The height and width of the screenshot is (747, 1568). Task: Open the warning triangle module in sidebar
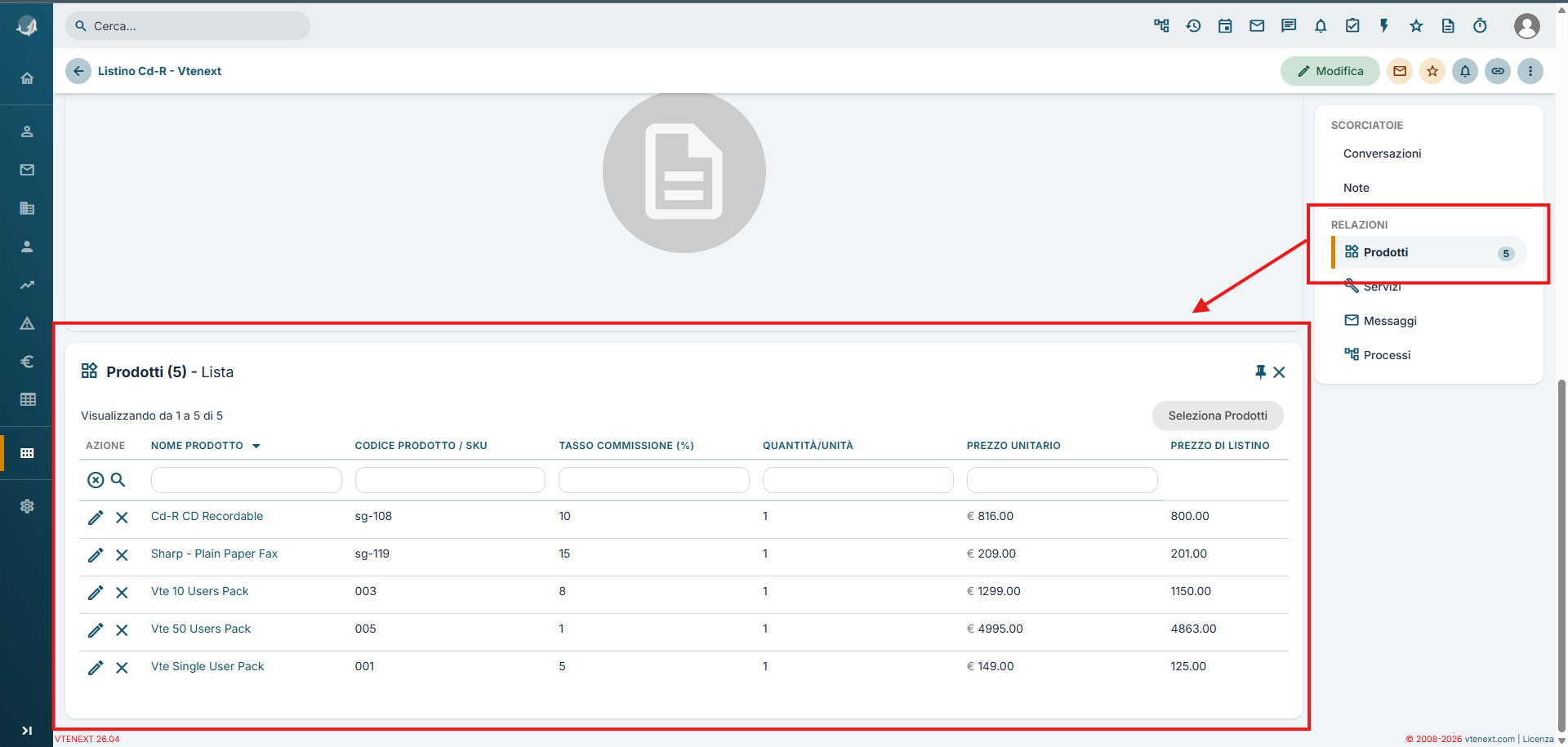(27, 323)
